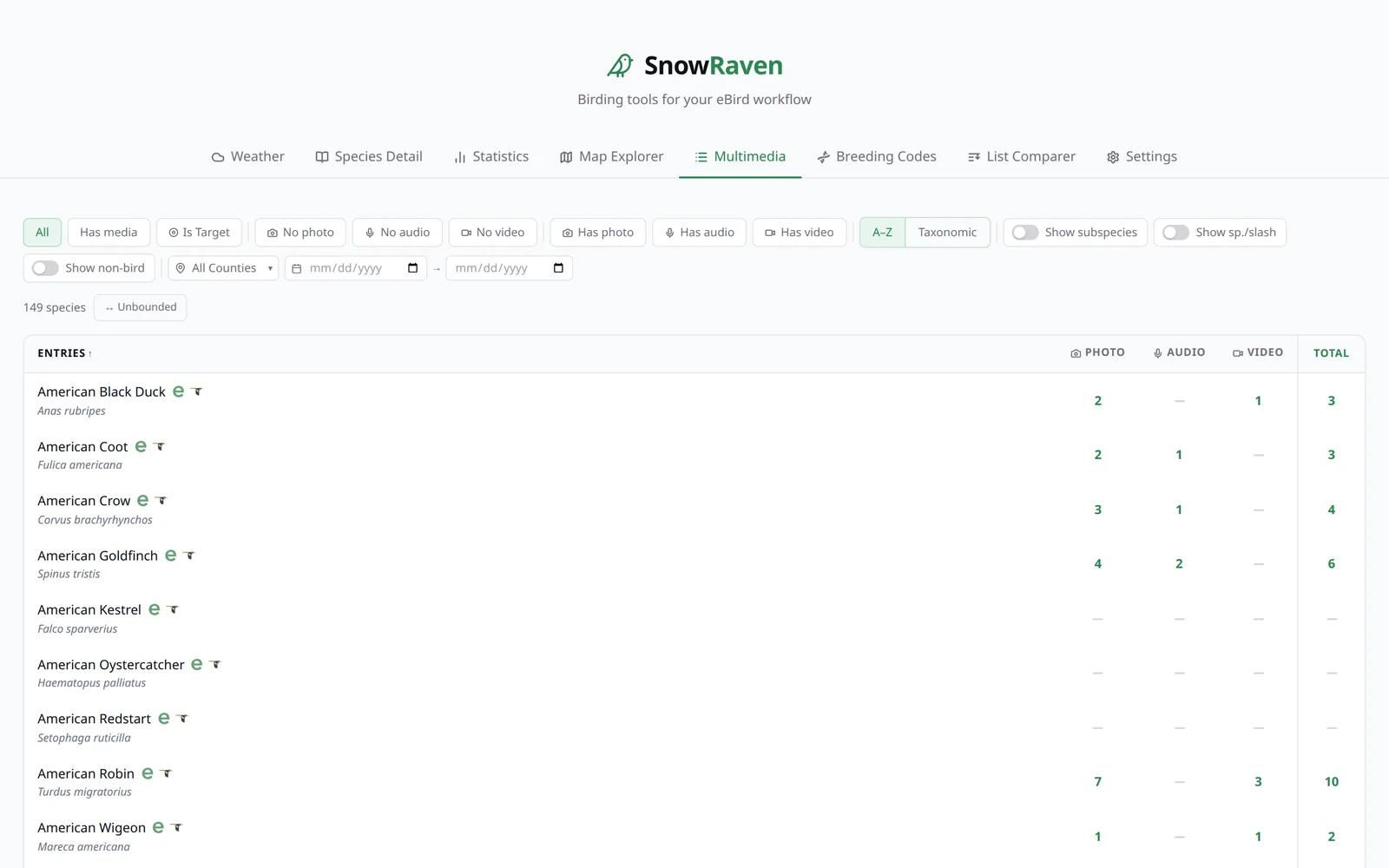
Task: Toggle the Is Target filter
Action: 199,233
